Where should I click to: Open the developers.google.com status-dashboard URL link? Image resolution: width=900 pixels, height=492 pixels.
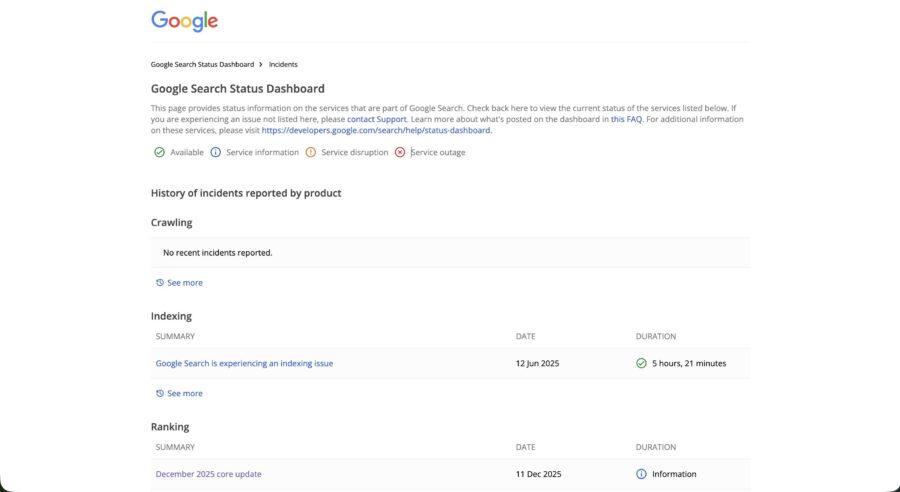[376, 130]
